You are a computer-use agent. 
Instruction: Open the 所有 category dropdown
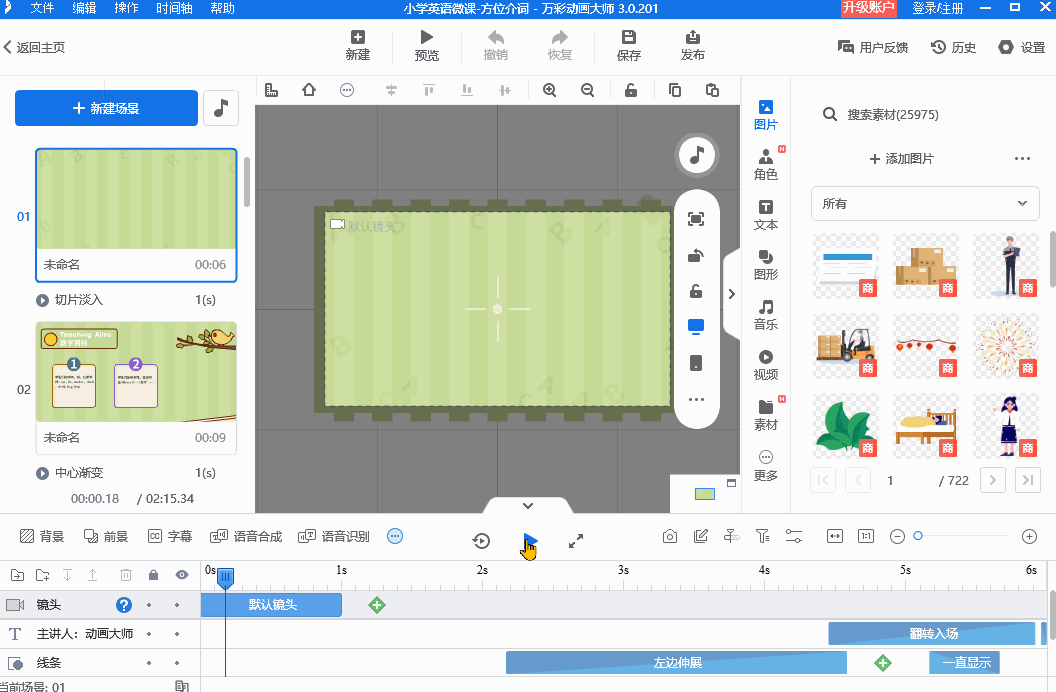click(x=925, y=203)
